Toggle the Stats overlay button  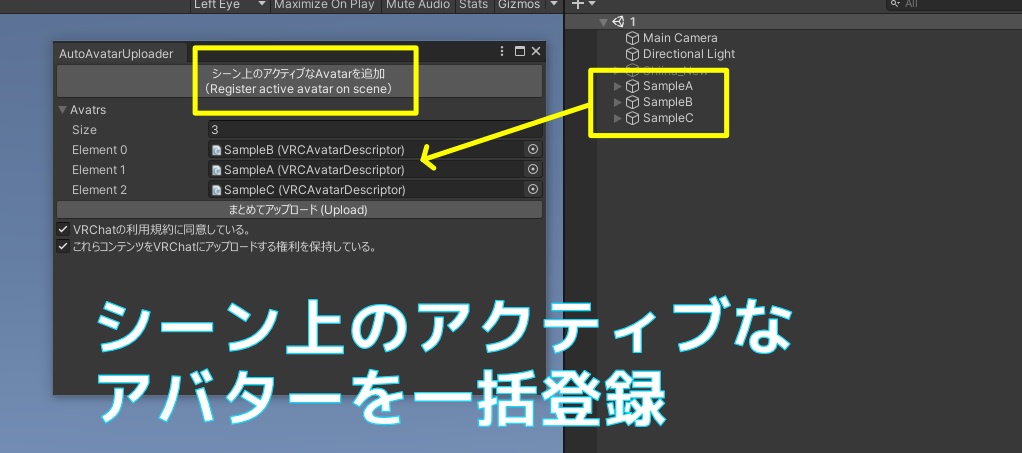[473, 5]
